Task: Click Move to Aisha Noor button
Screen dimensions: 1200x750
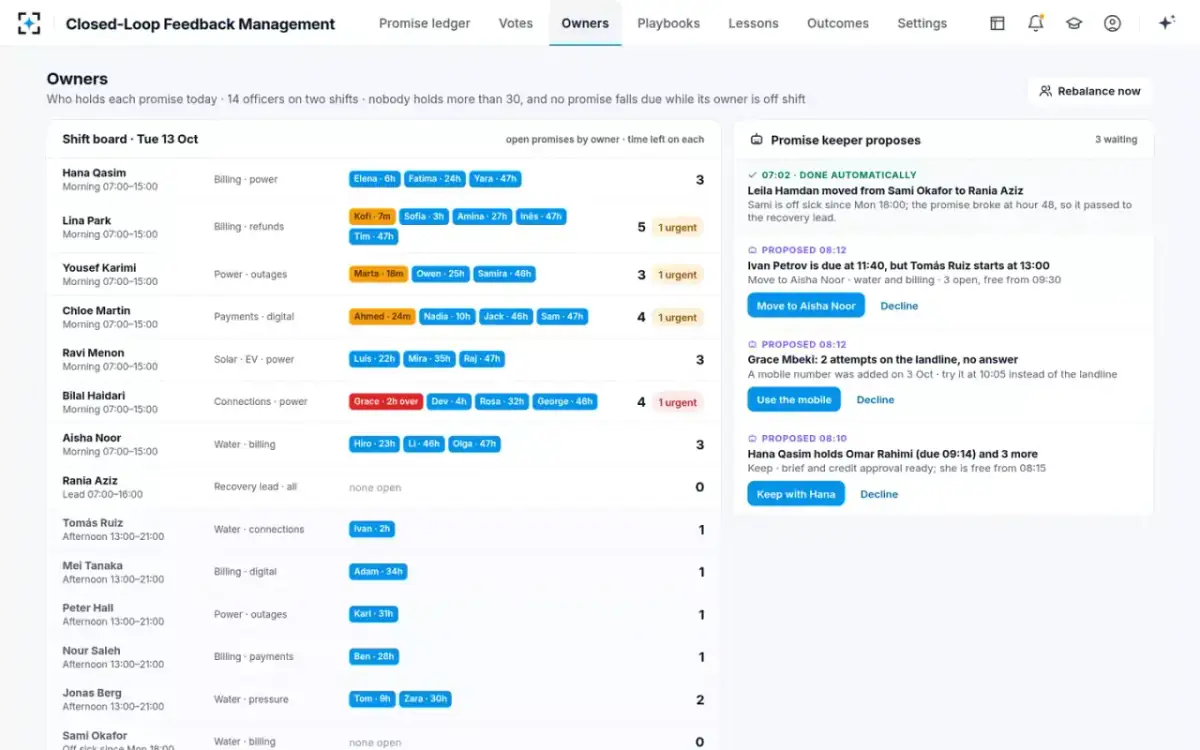Action: [806, 306]
